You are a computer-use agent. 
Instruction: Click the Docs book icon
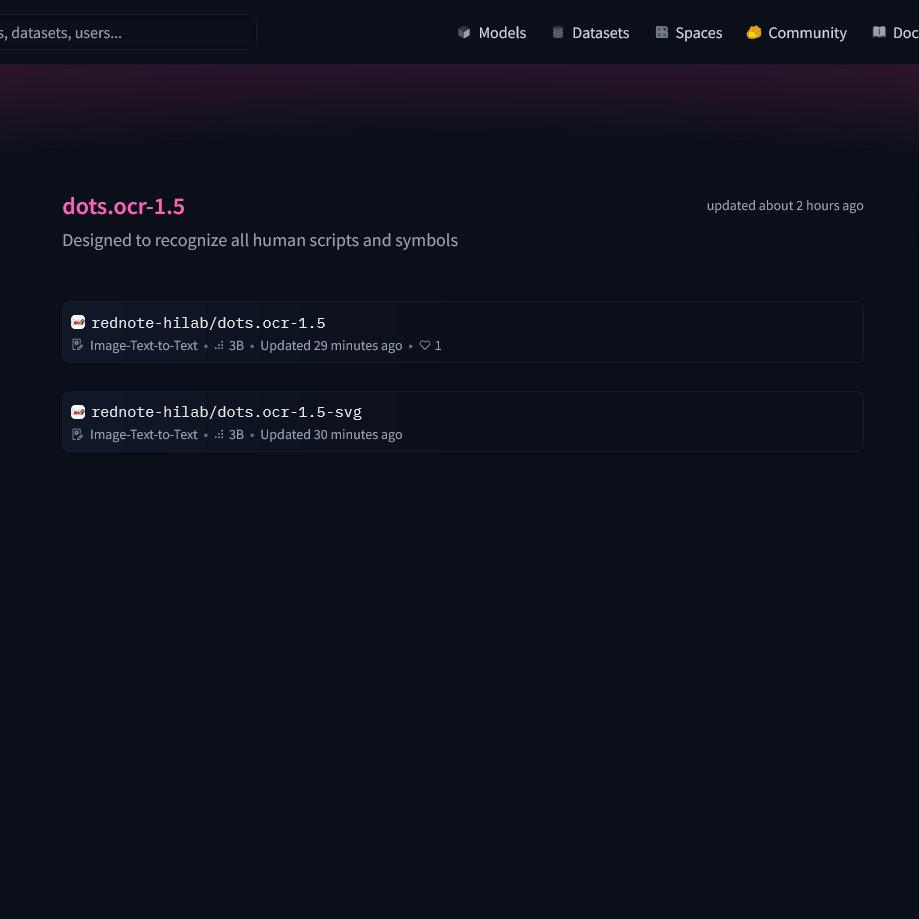[879, 32]
